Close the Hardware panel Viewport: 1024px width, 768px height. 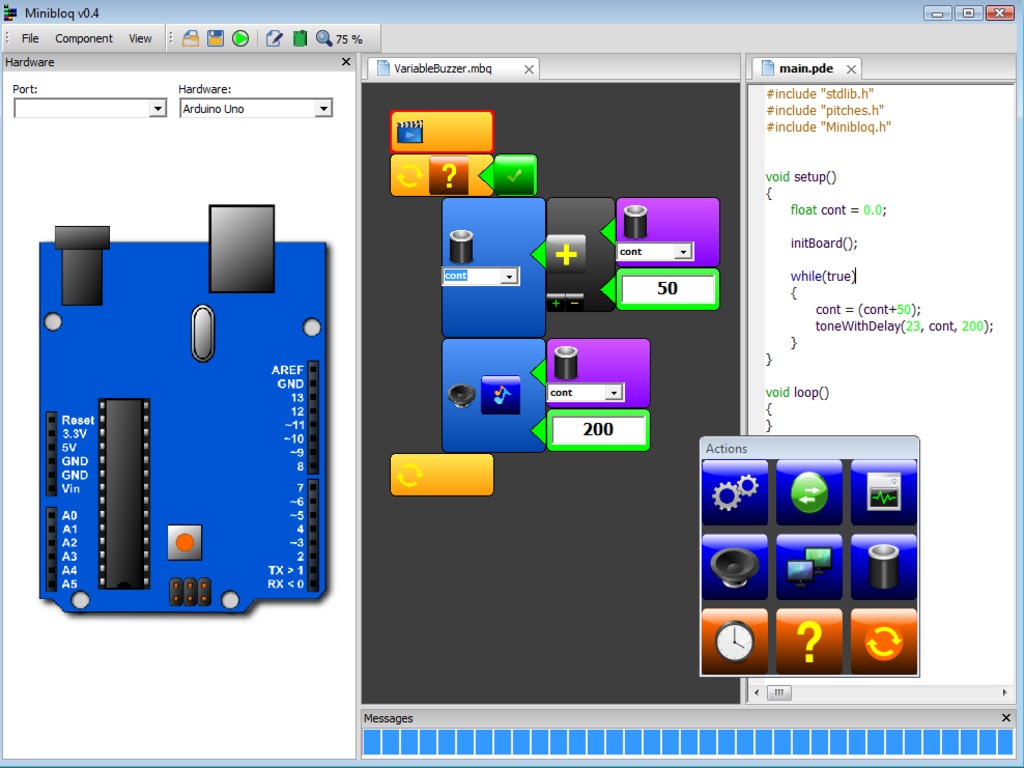(346, 62)
